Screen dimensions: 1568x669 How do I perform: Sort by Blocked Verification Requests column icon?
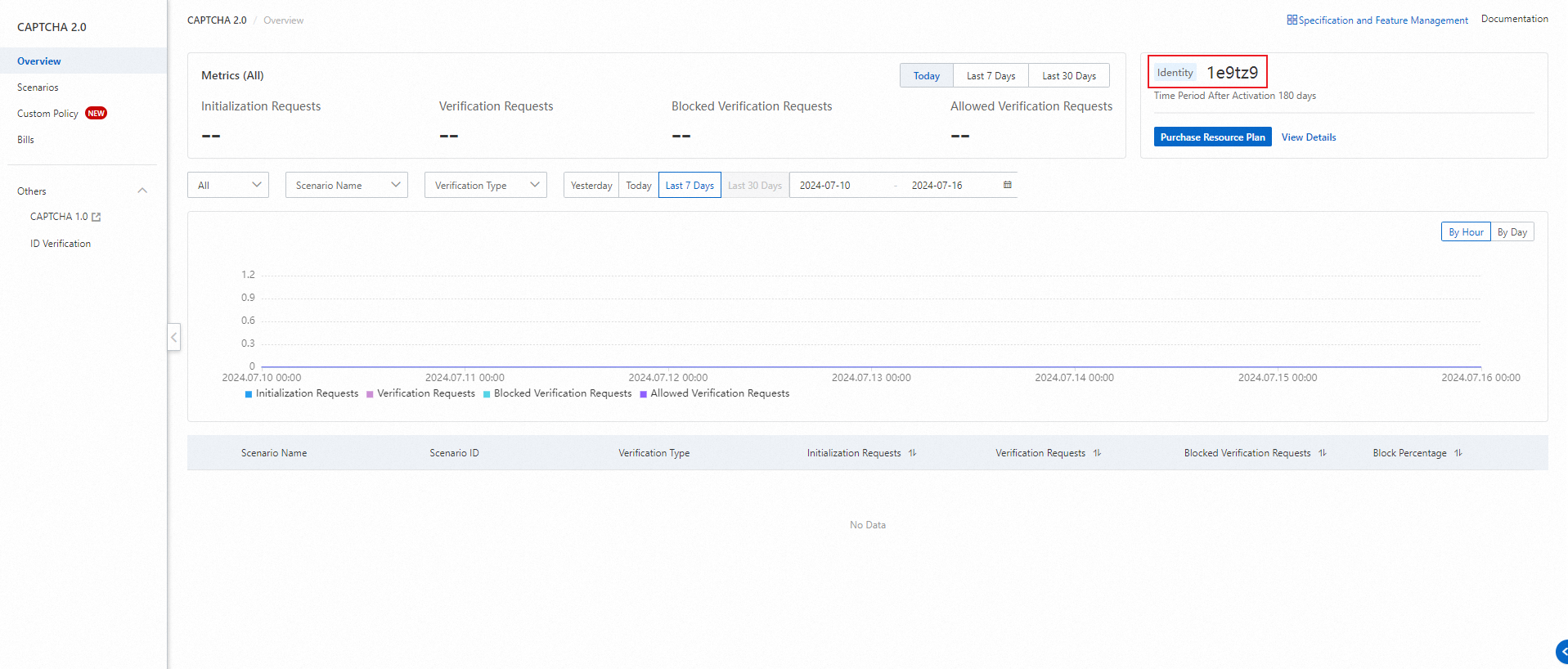pos(1322,453)
